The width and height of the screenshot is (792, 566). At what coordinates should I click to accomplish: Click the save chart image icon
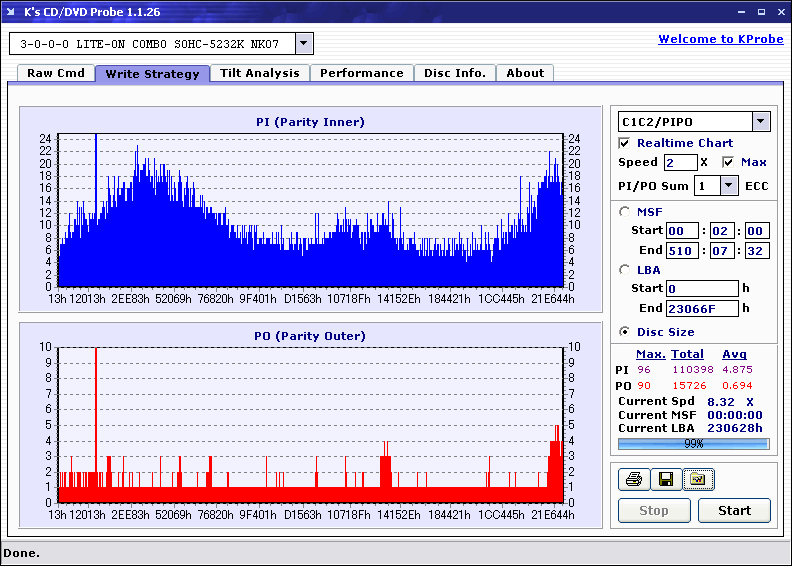point(697,480)
